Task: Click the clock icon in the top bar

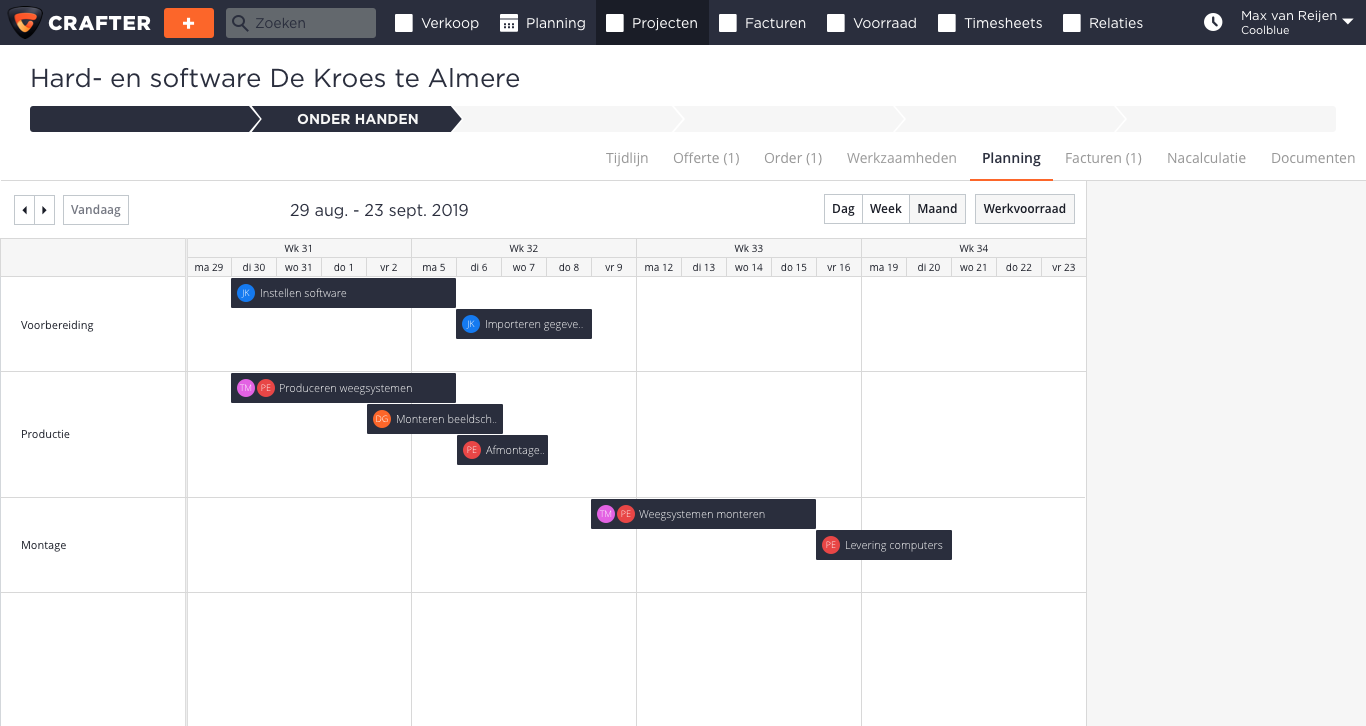Action: (x=1211, y=21)
